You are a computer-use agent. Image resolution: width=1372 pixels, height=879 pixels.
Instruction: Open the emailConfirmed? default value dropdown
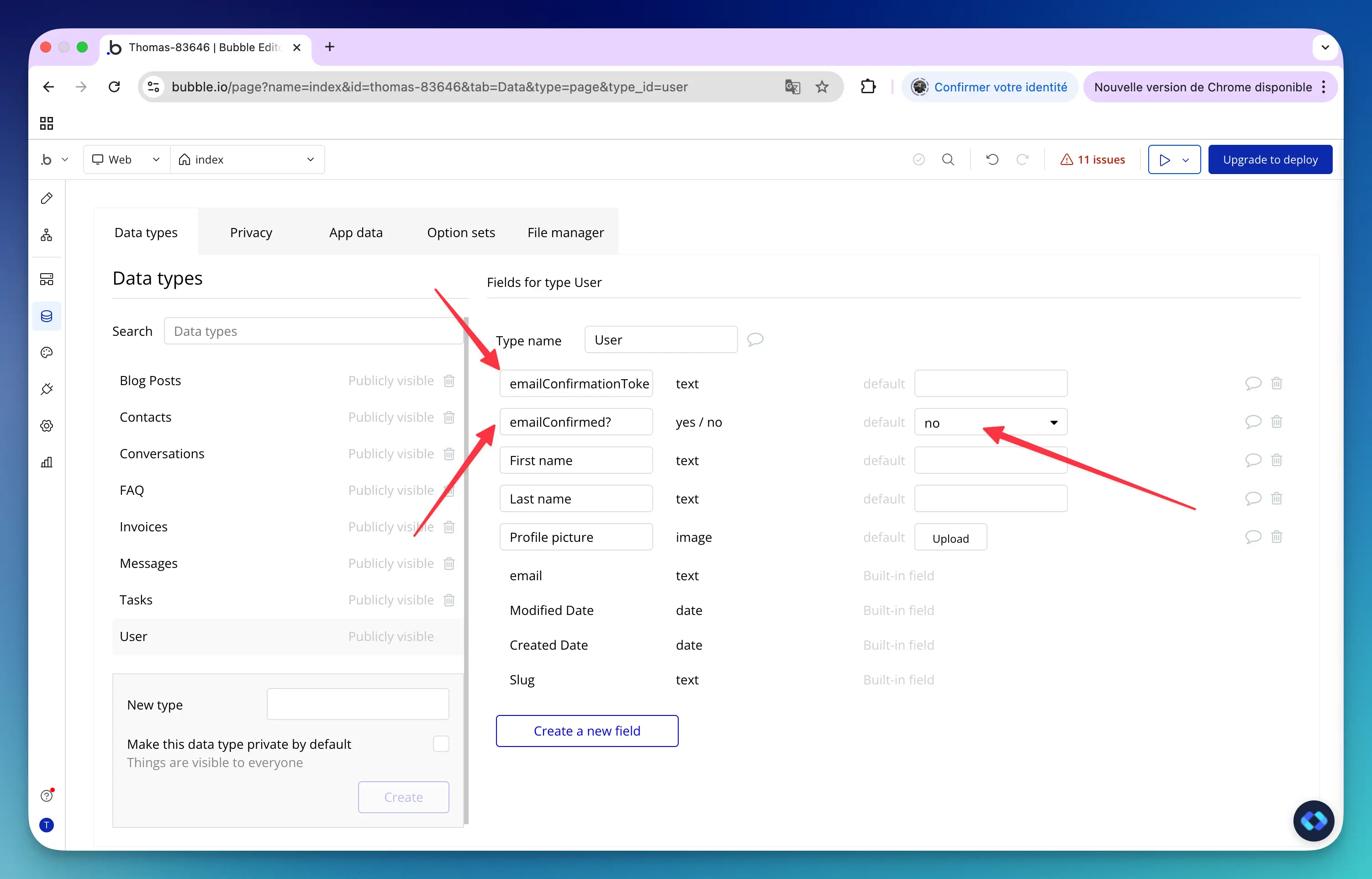click(990, 423)
